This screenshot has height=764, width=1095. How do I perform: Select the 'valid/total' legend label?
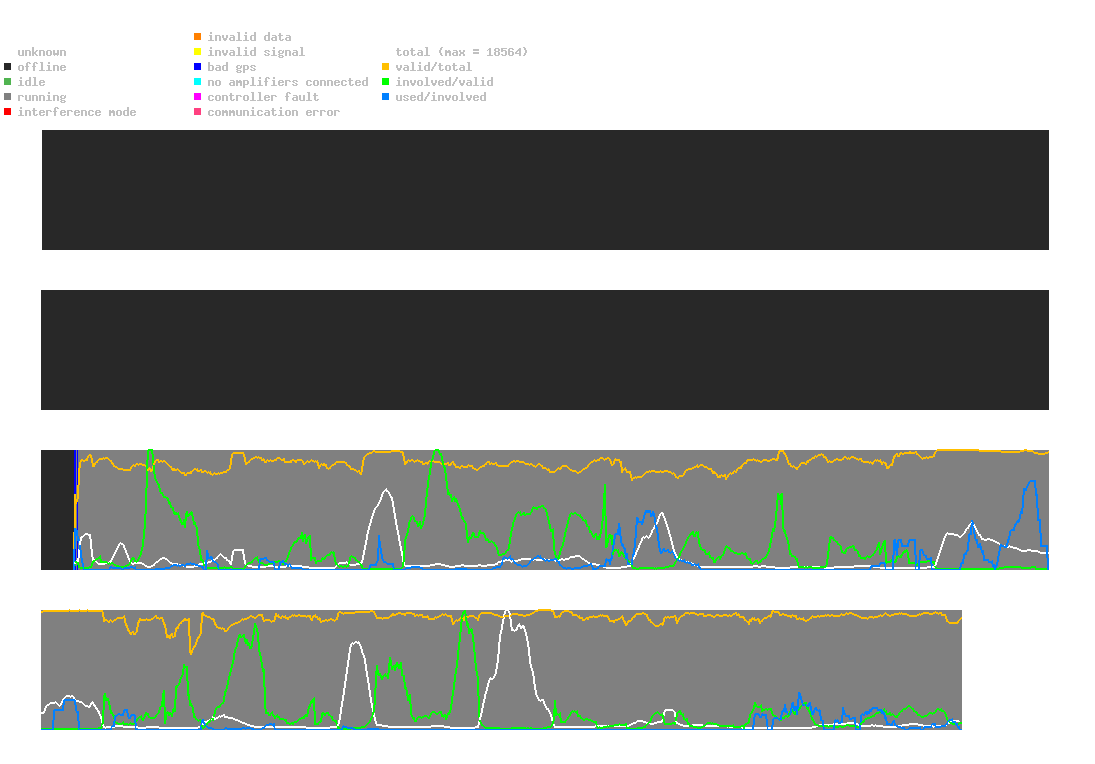tap(434, 67)
